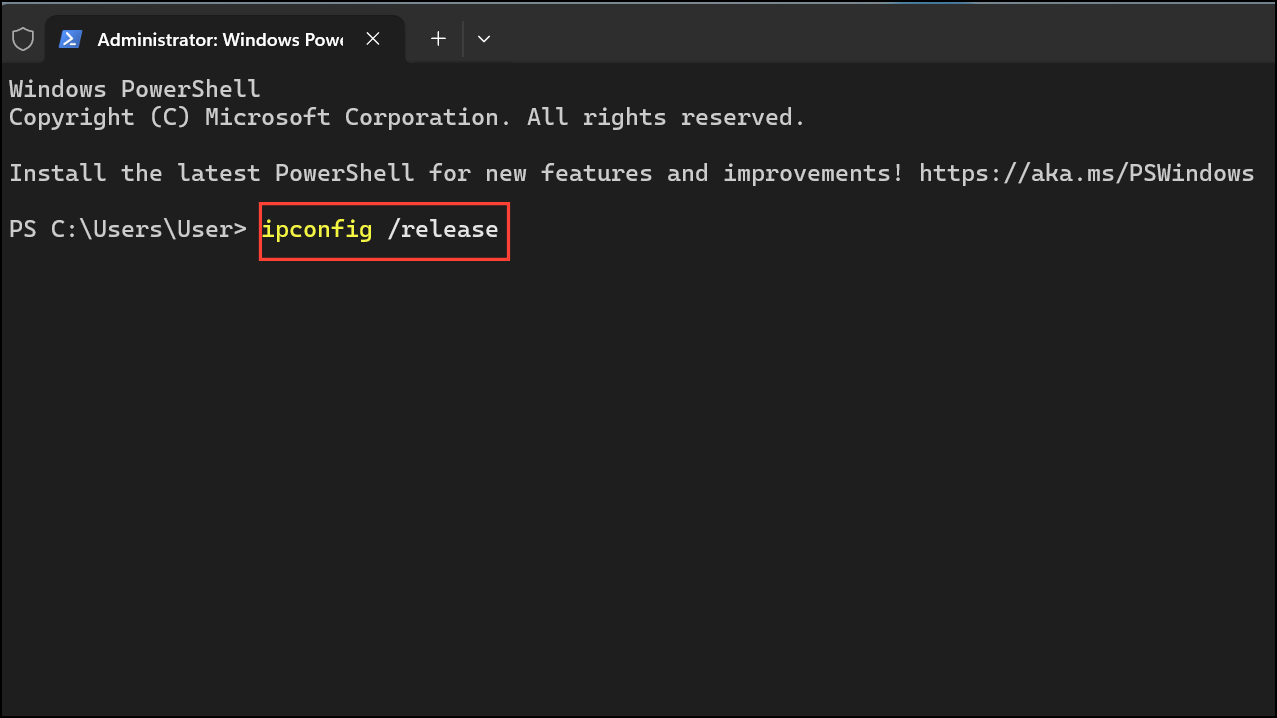This screenshot has height=718, width=1277.
Task: Click the https://aka.ms/PSWindows link
Action: (x=1086, y=173)
